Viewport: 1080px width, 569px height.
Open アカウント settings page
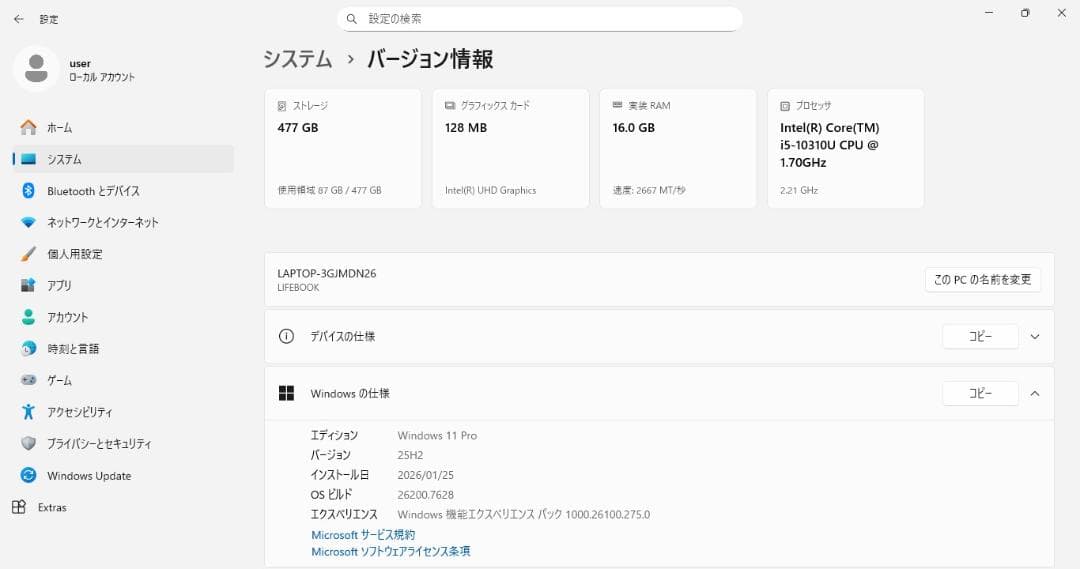tap(123, 317)
